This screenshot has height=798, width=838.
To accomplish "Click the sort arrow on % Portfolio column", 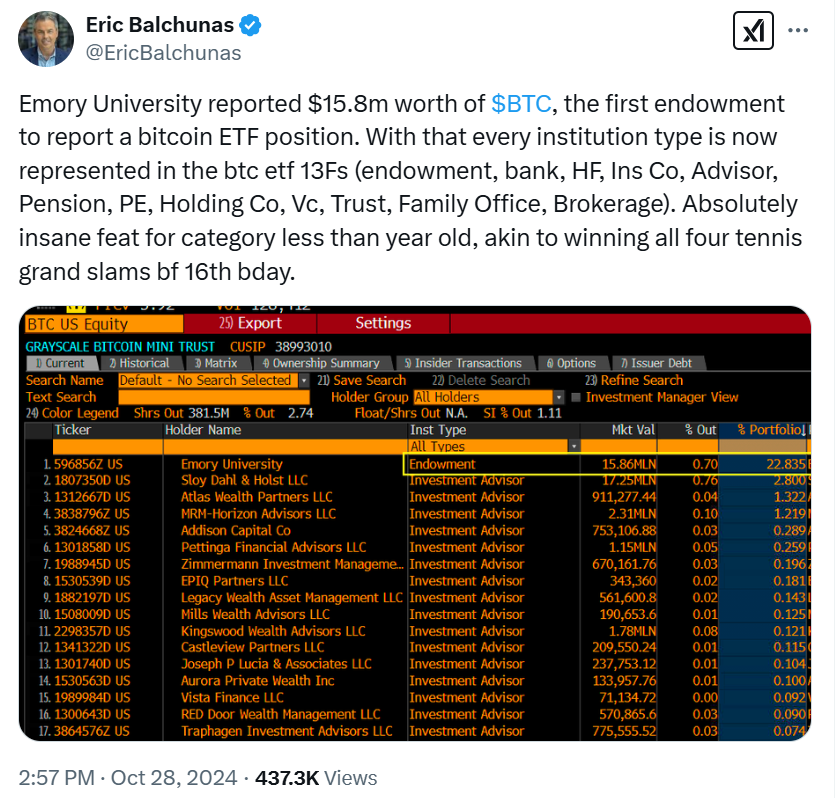I will (x=803, y=431).
